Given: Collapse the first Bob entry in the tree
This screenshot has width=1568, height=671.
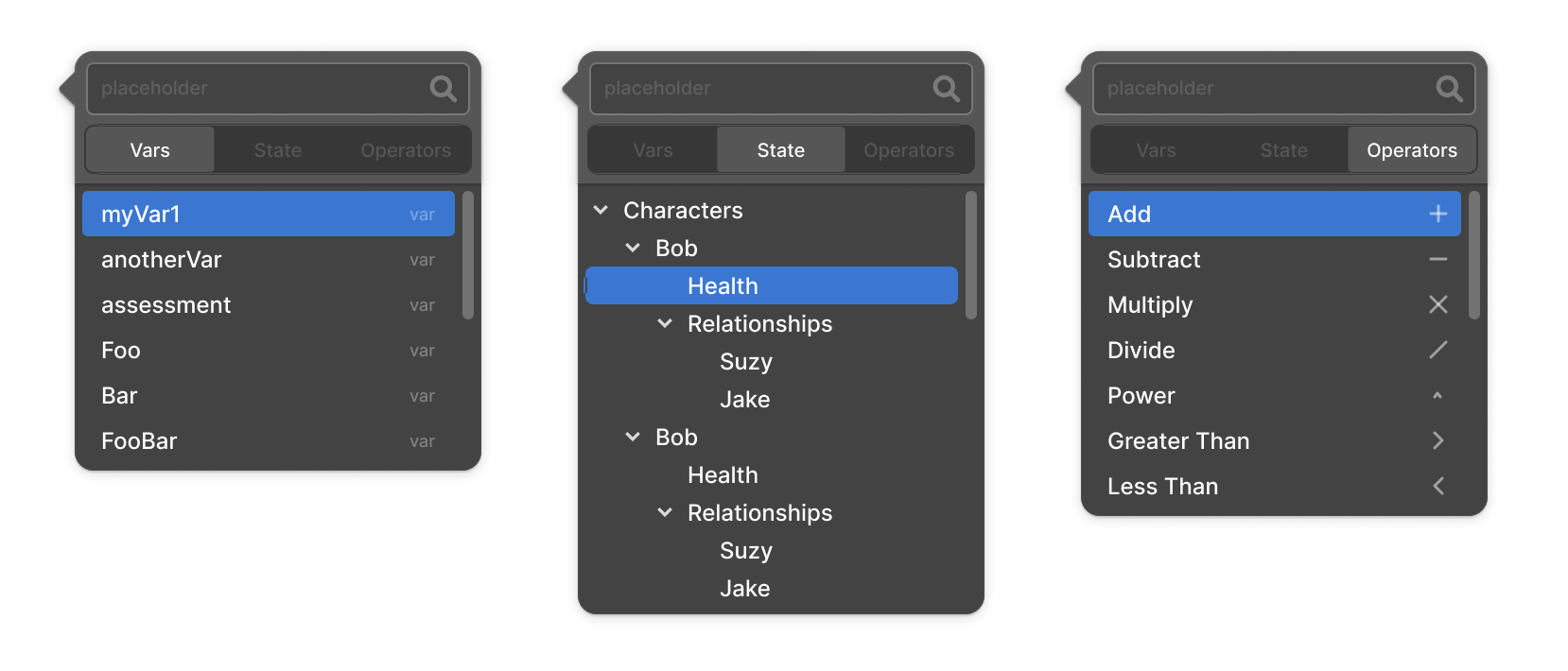Looking at the screenshot, I should point(633,248).
